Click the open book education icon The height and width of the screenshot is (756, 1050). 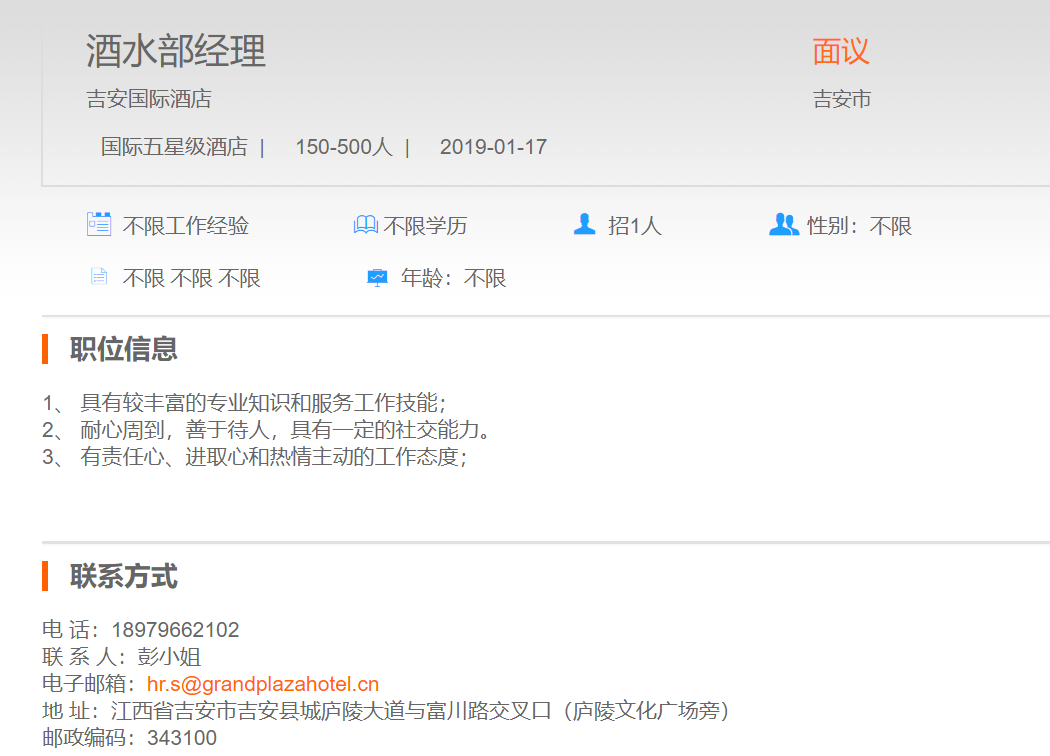365,225
